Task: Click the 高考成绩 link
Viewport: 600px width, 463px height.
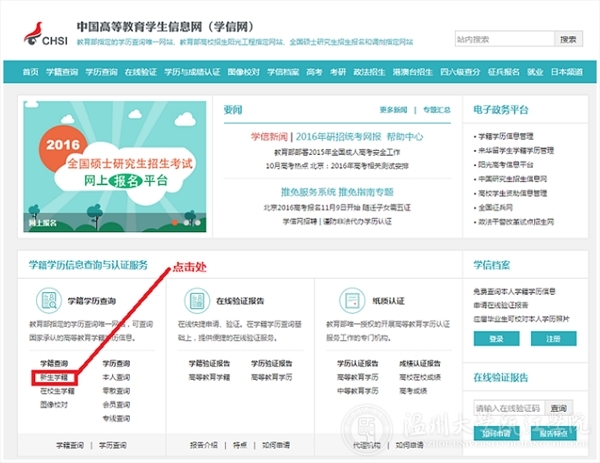Action: (x=413, y=391)
